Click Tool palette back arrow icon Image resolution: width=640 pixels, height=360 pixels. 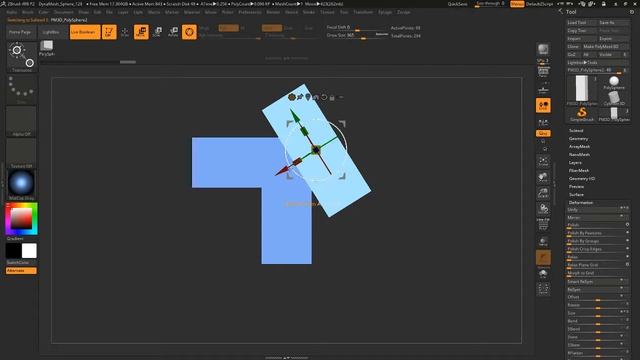(560, 11)
